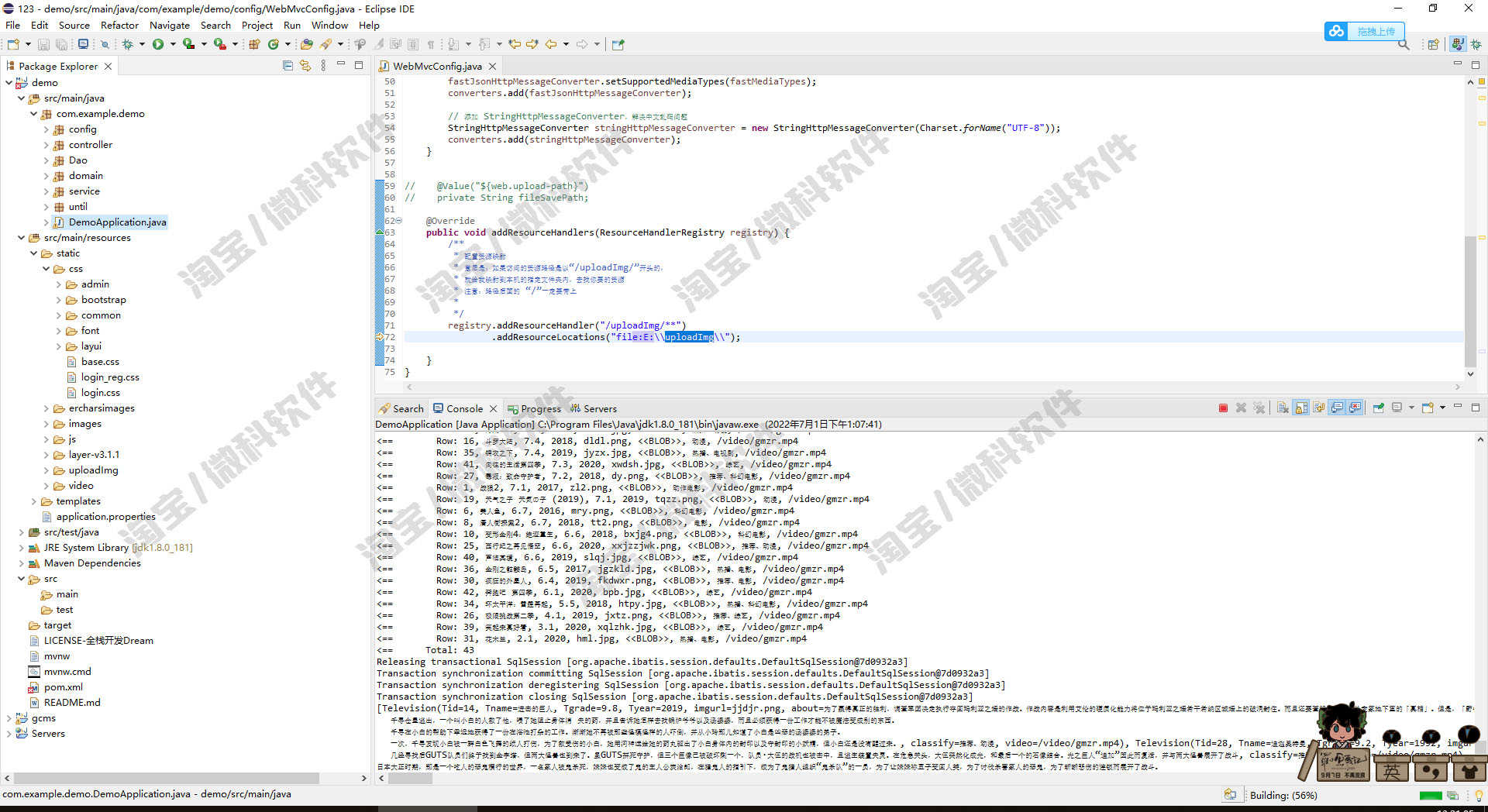Viewport: 1488px width, 812px height.
Task: Expand the controller package
Action: click(46, 145)
